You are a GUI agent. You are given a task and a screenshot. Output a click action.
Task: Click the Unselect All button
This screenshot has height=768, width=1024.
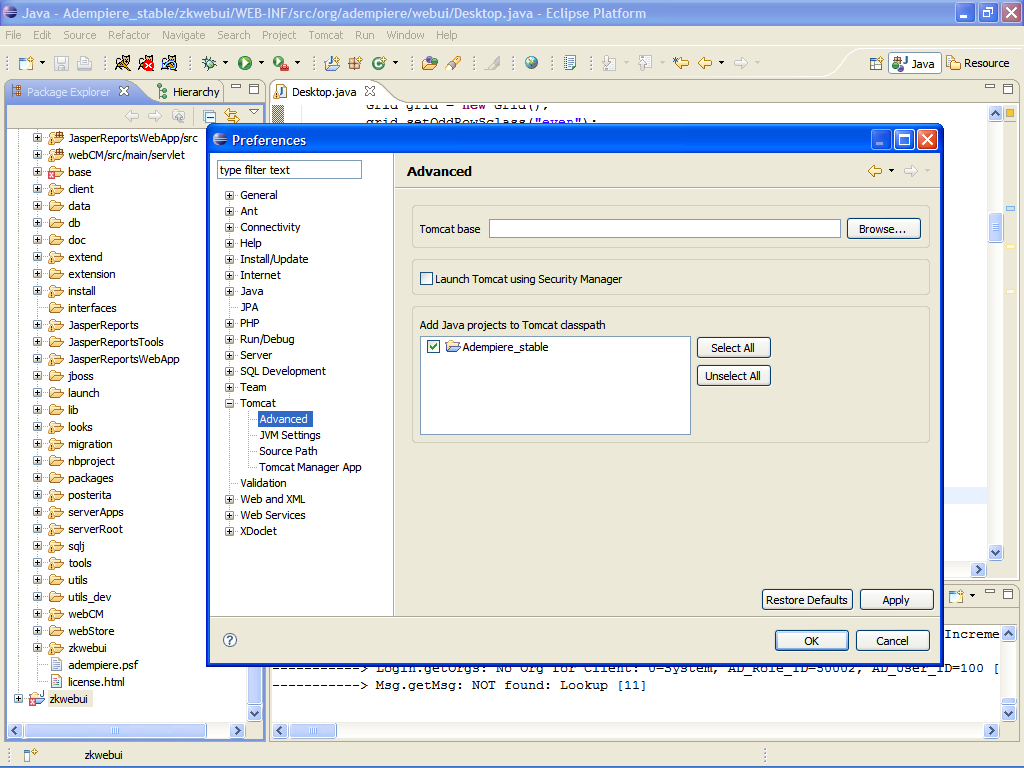pyautogui.click(x=733, y=376)
